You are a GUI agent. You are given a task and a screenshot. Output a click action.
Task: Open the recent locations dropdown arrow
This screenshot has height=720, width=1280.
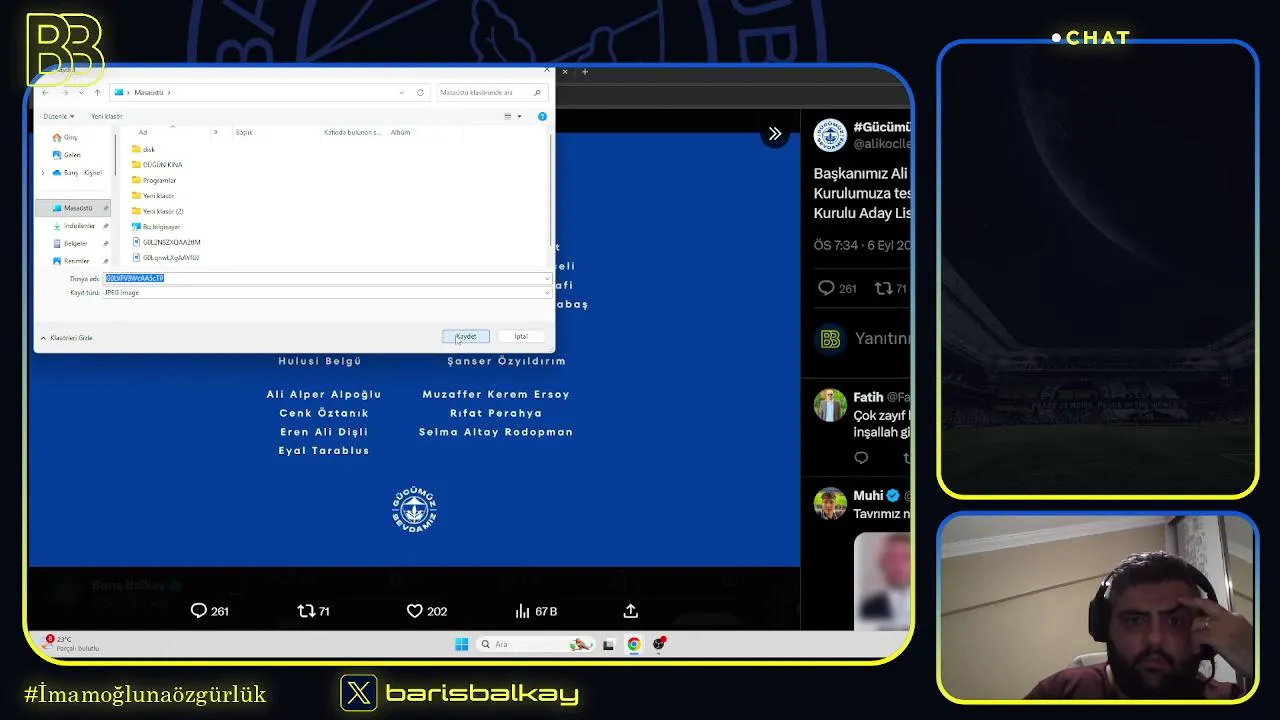tap(81, 92)
